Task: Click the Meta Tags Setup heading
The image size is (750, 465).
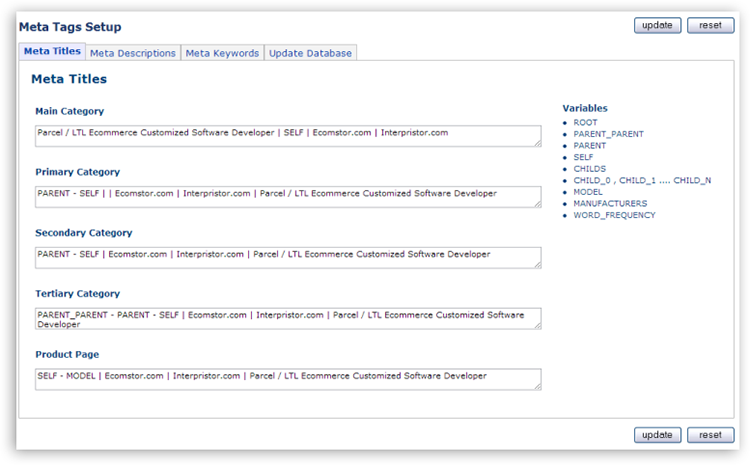Action: [70, 27]
